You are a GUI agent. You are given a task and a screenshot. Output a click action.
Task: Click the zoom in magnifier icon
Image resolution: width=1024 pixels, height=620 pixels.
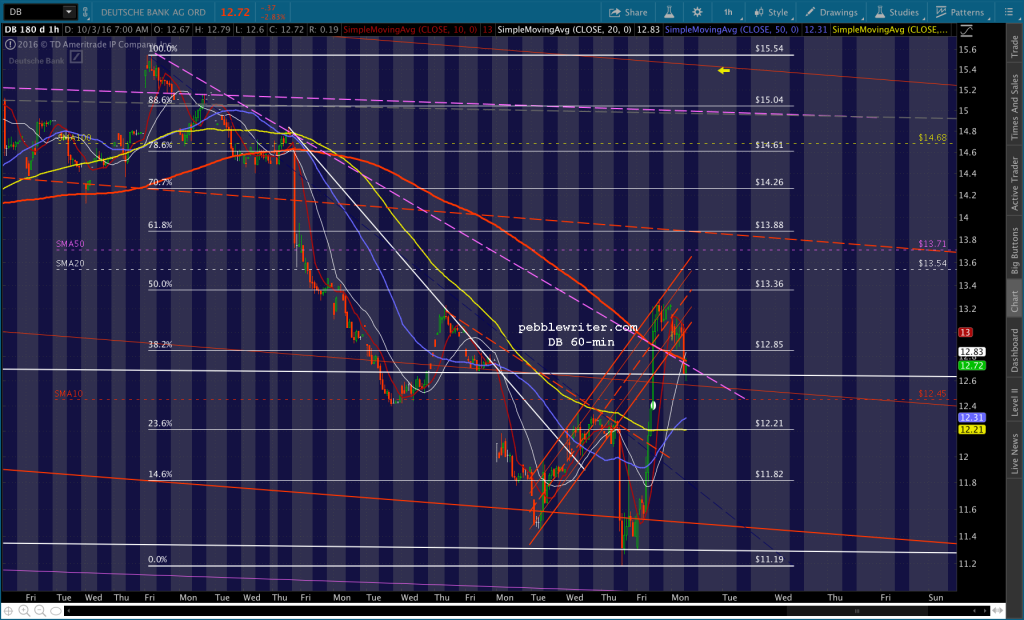tap(24, 610)
